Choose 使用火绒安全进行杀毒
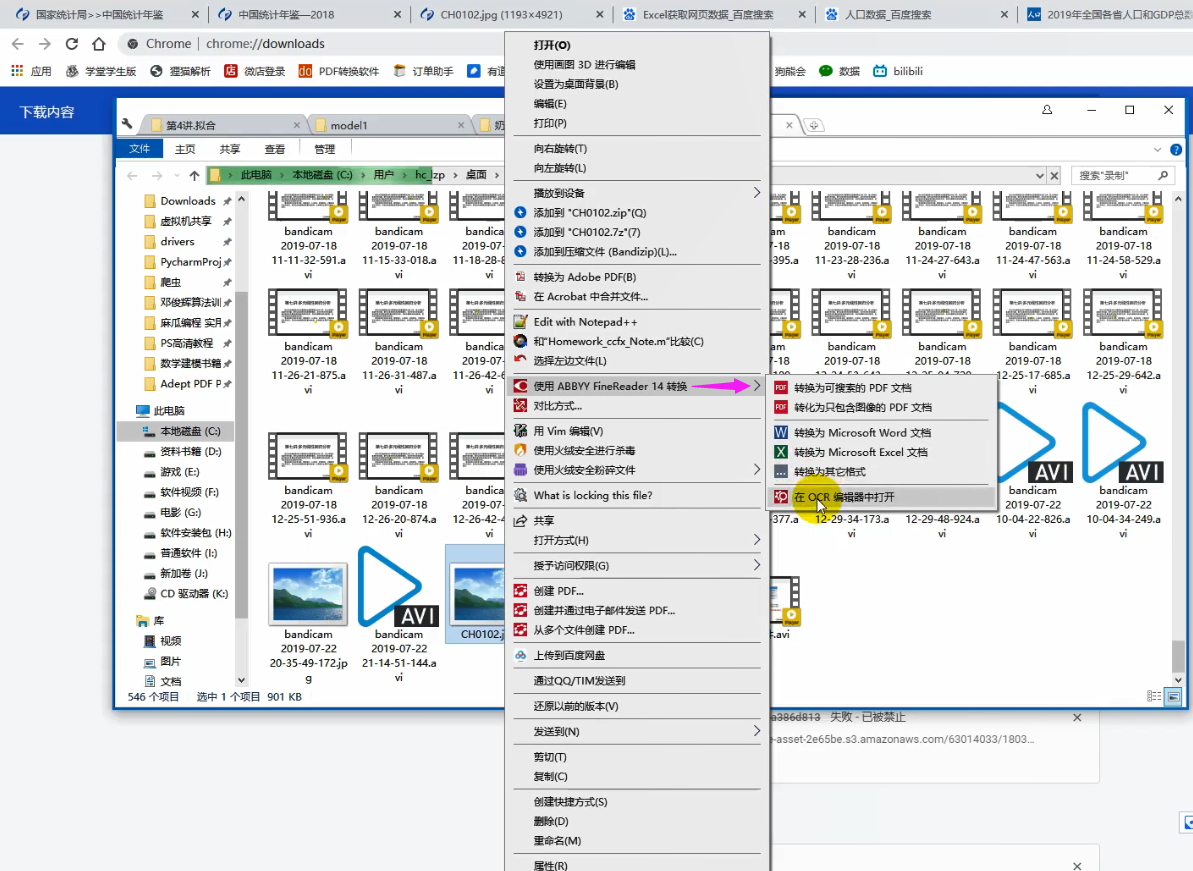Viewport: 1193px width, 871px height. [584, 450]
